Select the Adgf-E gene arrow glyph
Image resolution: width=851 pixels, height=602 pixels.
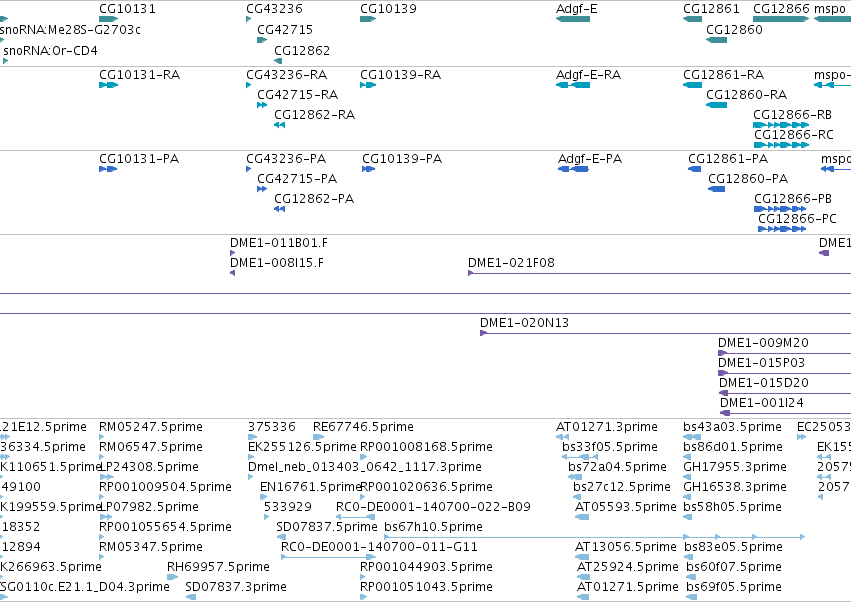click(573, 19)
